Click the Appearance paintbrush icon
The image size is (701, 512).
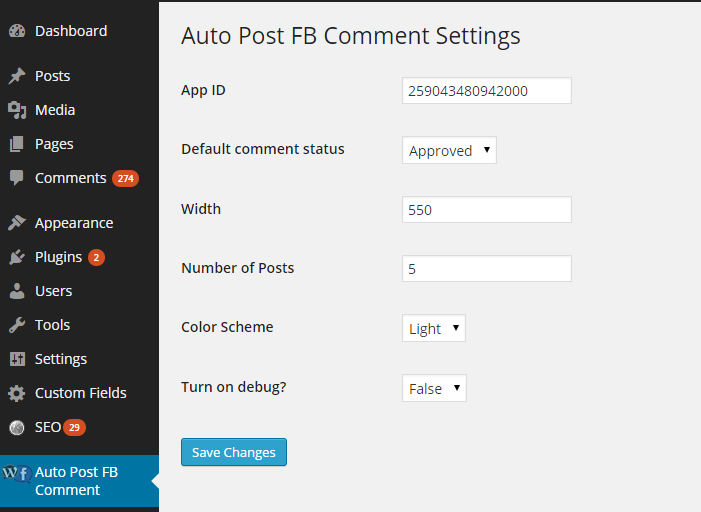[x=17, y=222]
